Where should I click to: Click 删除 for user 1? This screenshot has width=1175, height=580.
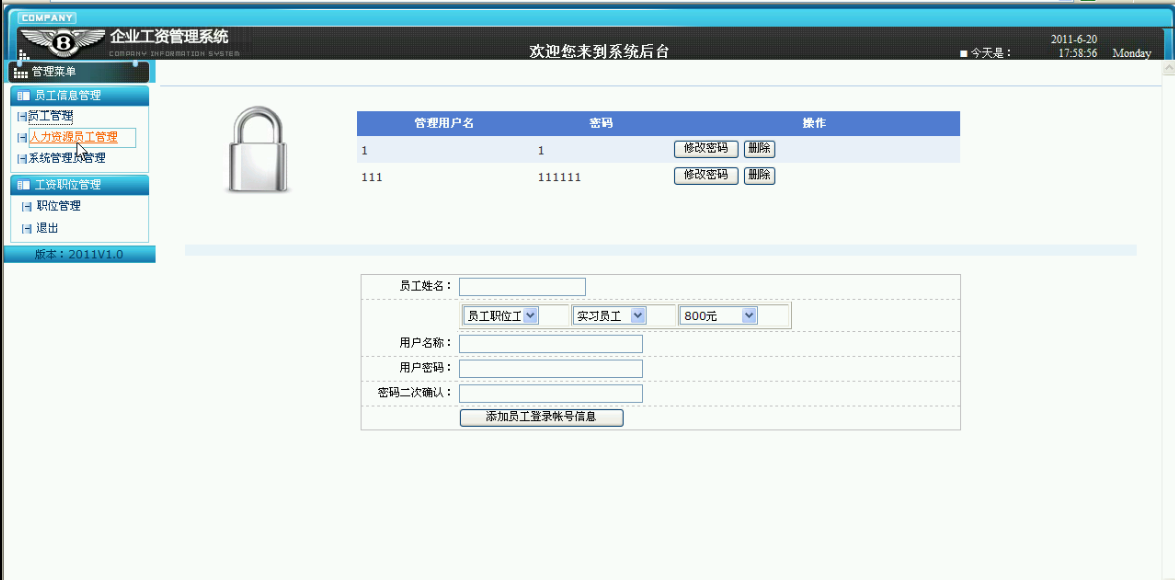(759, 148)
